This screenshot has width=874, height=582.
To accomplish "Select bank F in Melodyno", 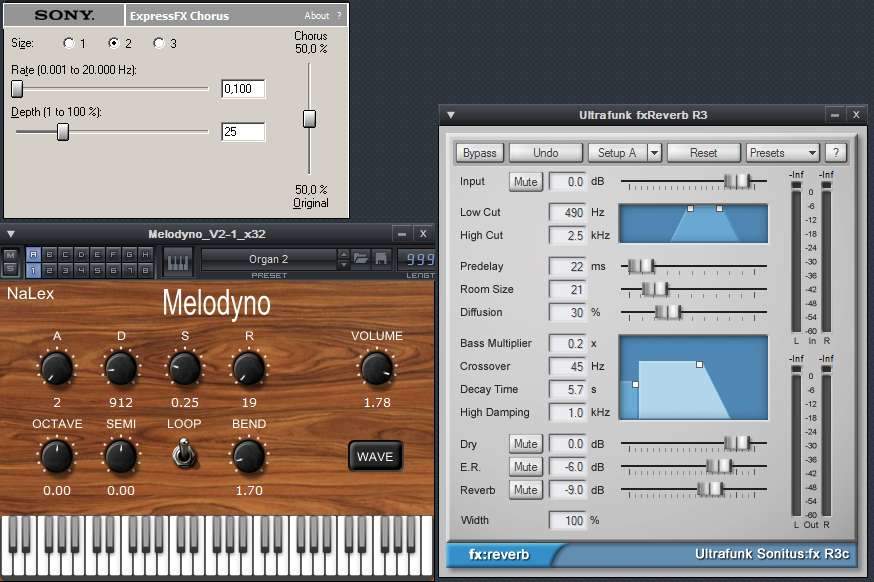I will tap(113, 254).
